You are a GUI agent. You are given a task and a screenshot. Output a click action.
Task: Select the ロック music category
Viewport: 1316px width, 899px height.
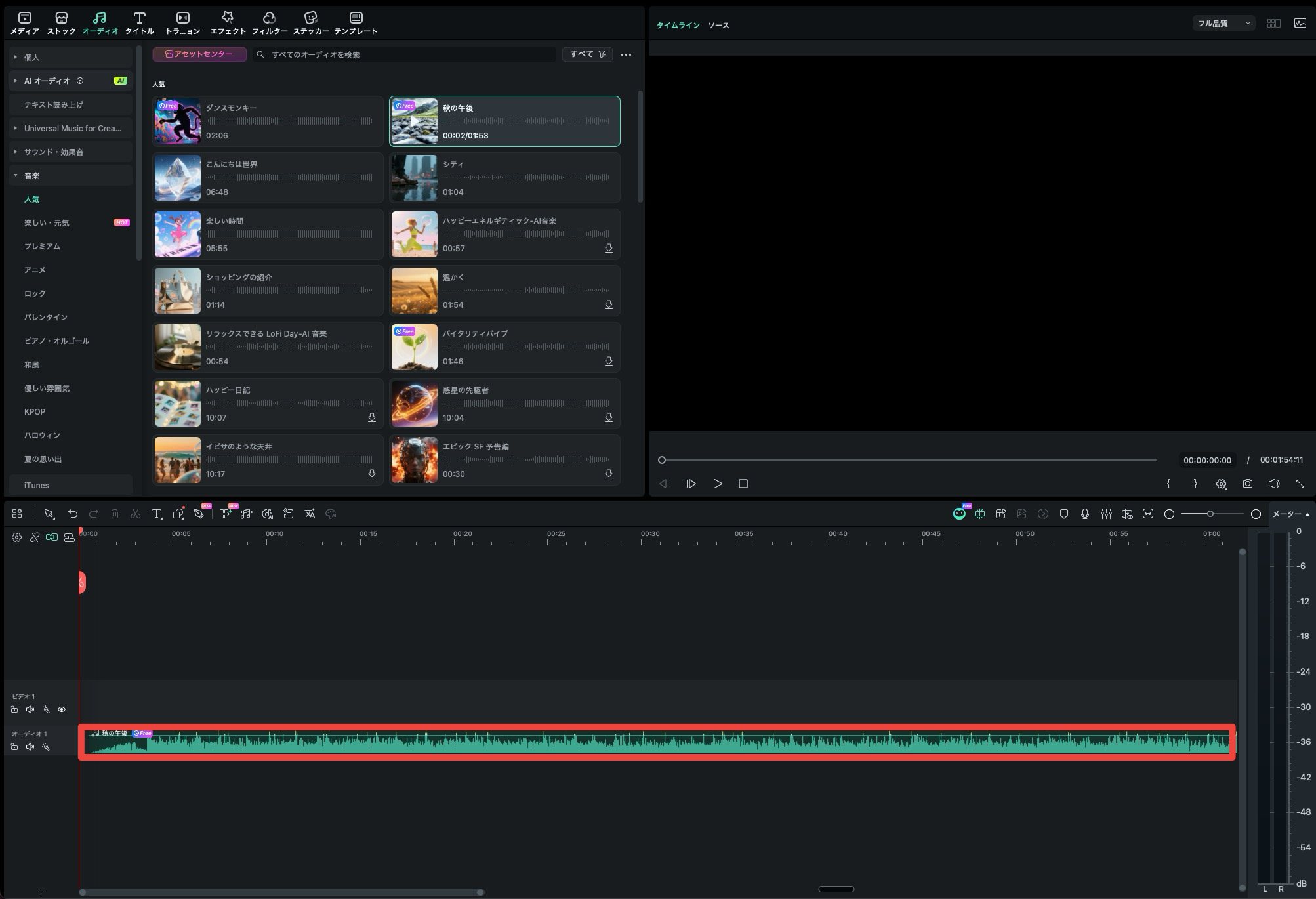pyautogui.click(x=35, y=294)
